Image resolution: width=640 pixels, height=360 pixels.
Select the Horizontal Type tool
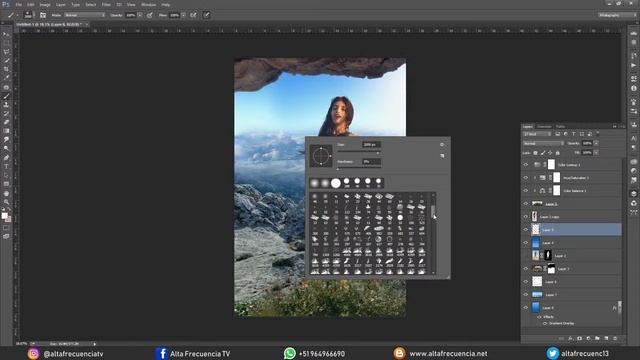(x=6, y=166)
